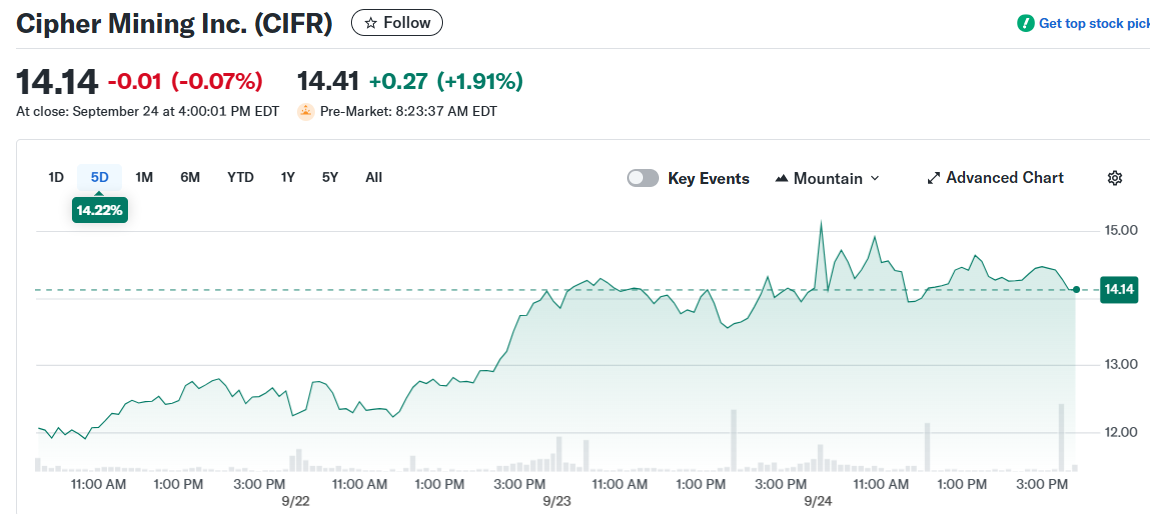The height and width of the screenshot is (514, 1150).
Task: Click the Pre-Market 8:23:37 AM EDT text
Action: point(409,112)
